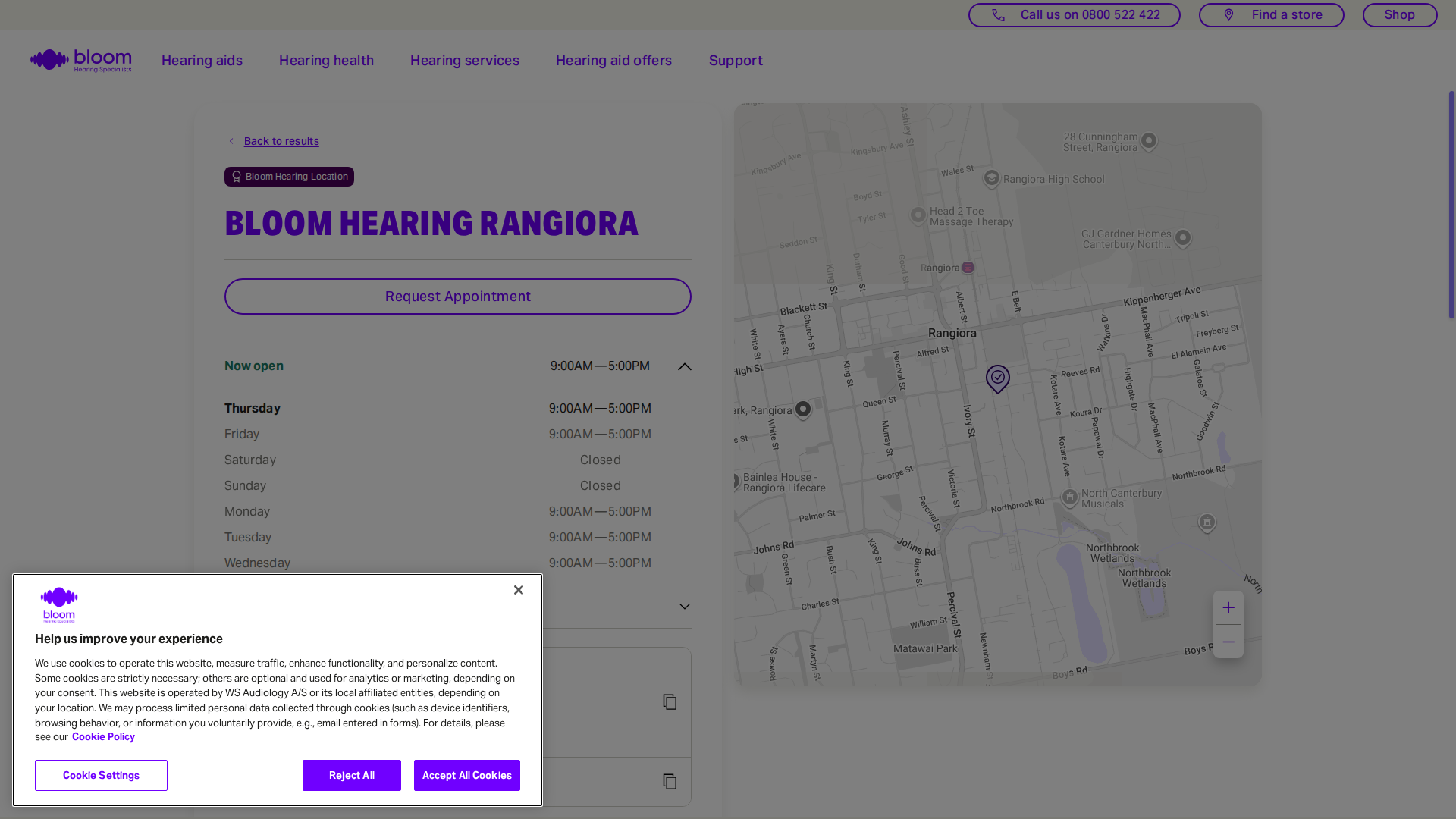Click the map marker beside Park, Rangiora

pos(802,410)
